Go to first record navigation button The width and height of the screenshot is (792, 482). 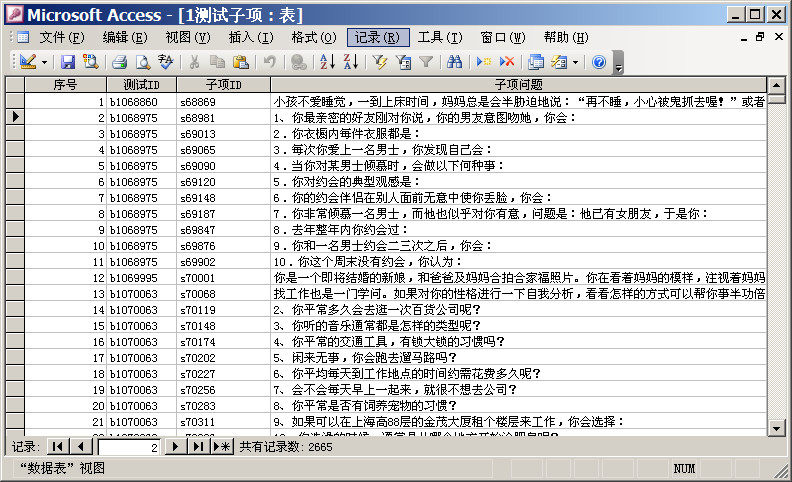58,447
